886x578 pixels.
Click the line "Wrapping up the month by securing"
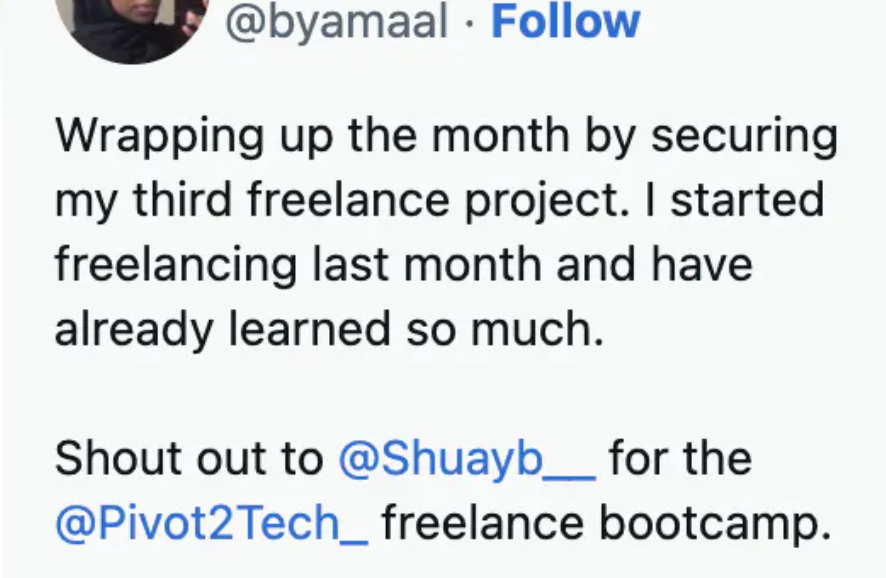click(x=446, y=135)
